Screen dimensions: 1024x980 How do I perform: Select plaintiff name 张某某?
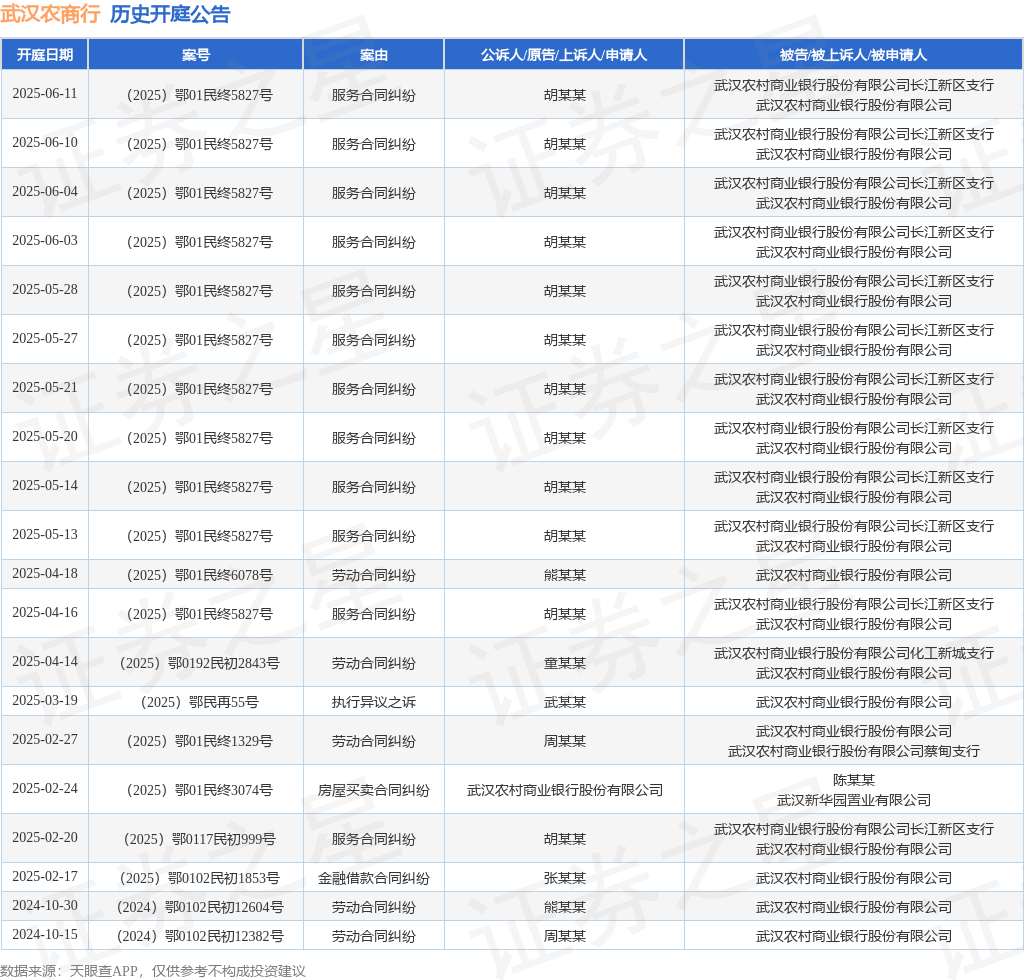pyautogui.click(x=564, y=878)
